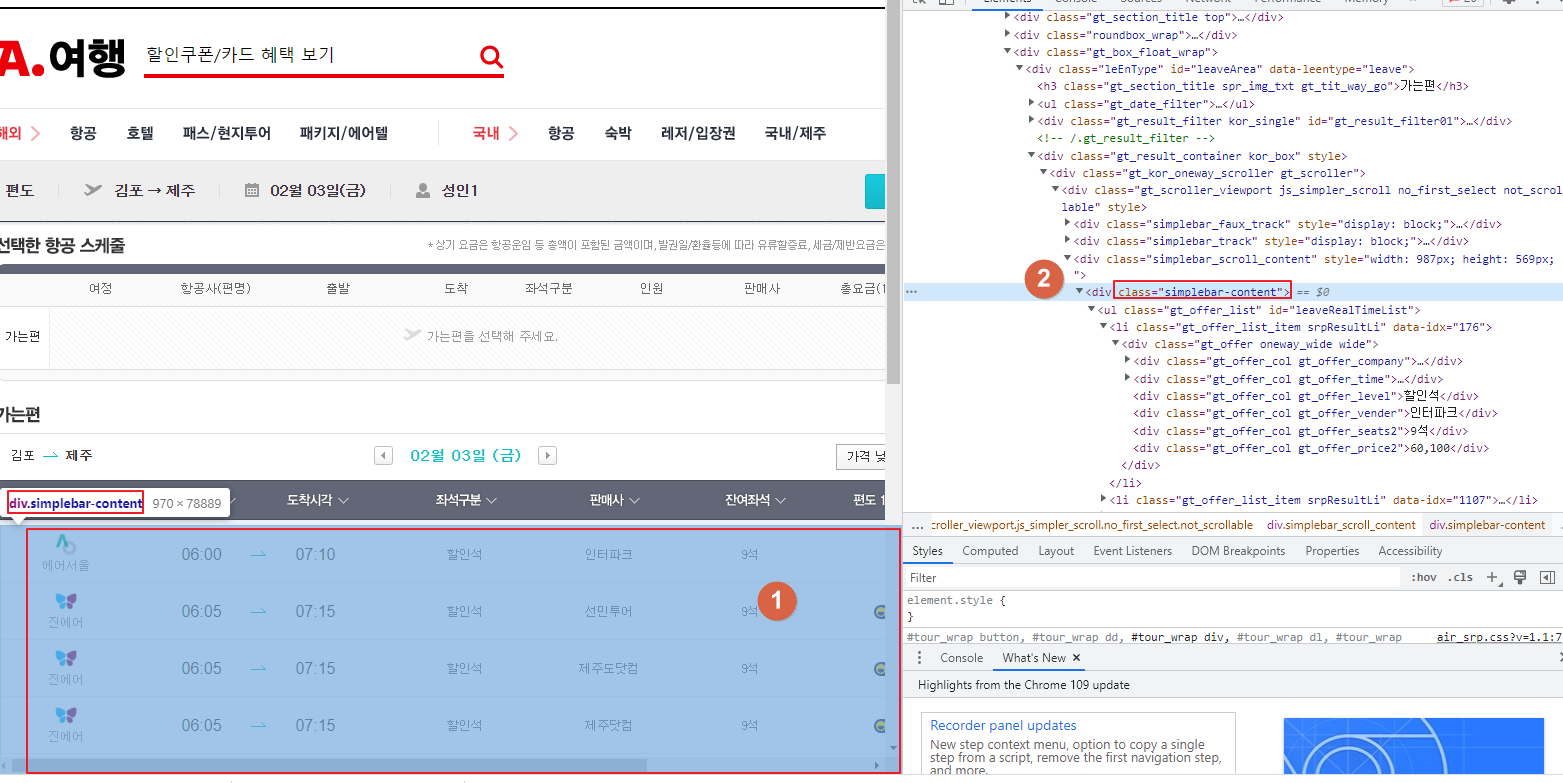Open 국내/제주 menu item
The width and height of the screenshot is (1563, 783).
click(x=795, y=133)
